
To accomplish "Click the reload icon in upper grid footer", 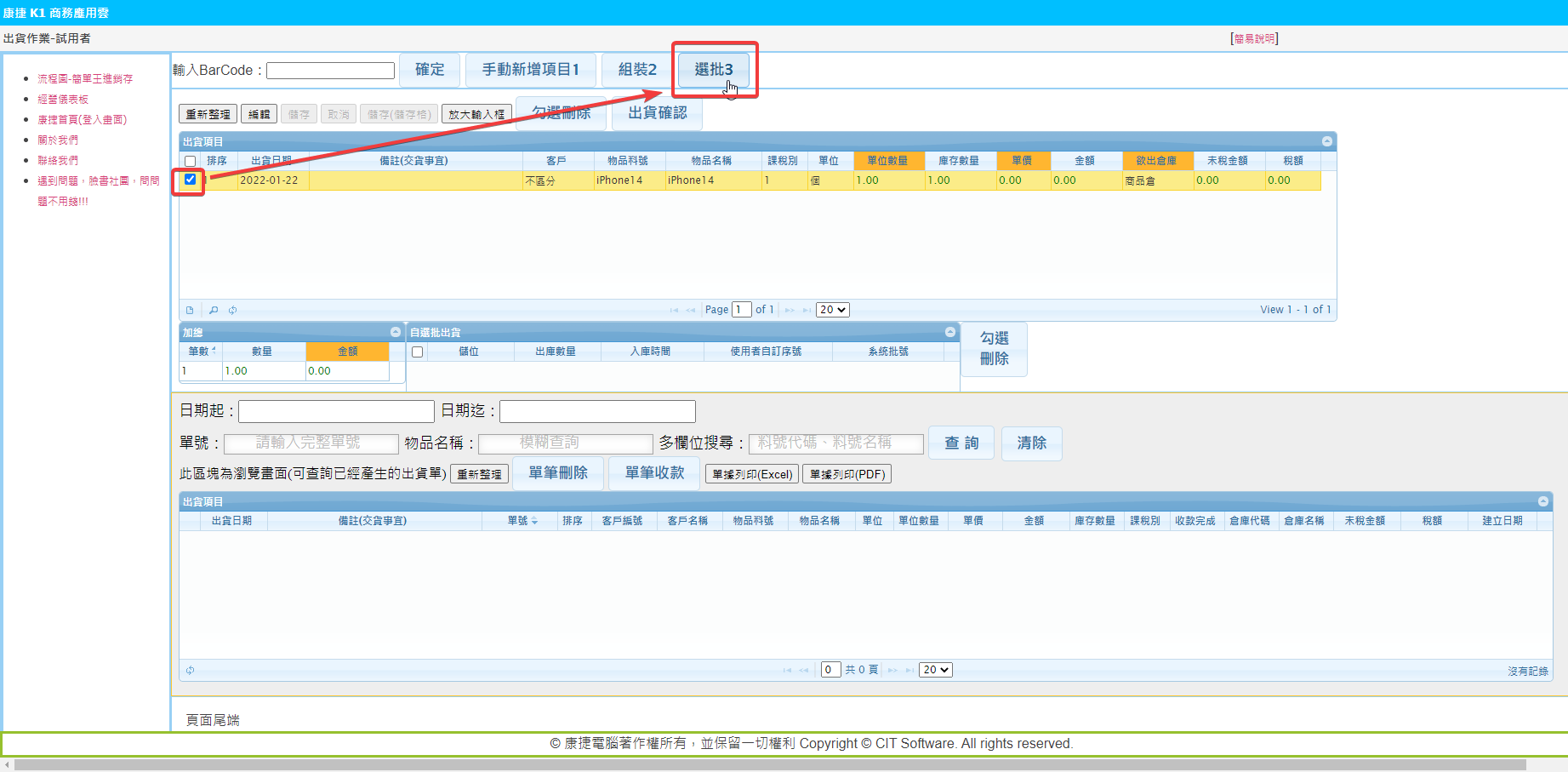I will click(x=232, y=311).
